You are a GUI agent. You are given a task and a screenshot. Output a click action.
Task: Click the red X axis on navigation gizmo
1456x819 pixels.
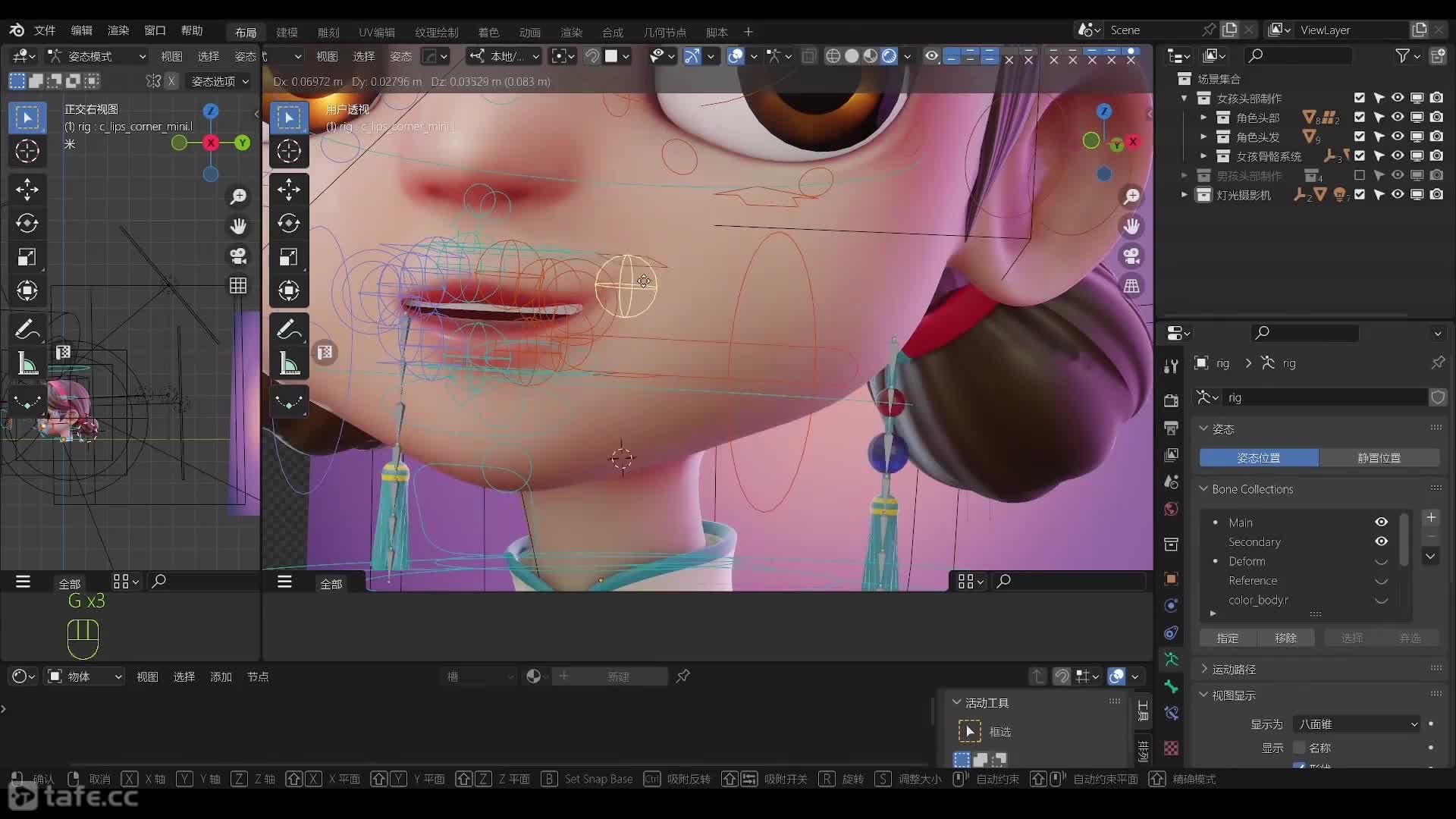(x=1133, y=141)
